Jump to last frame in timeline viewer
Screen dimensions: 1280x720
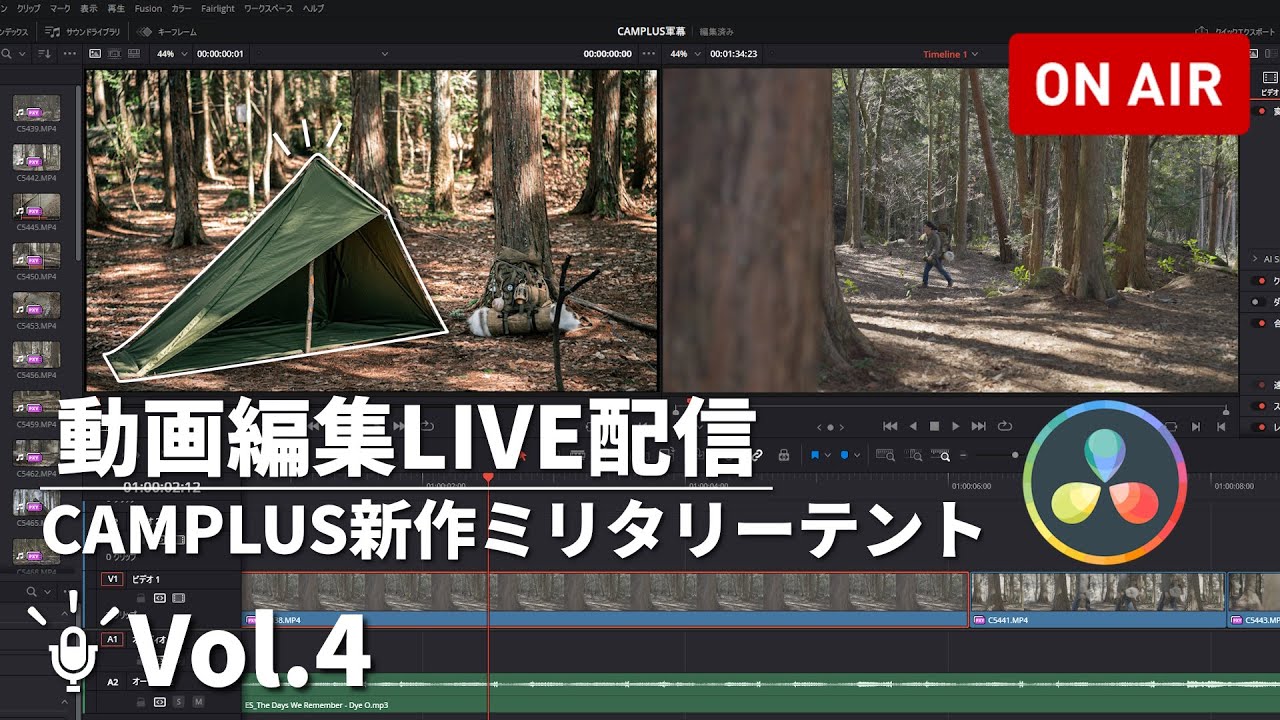coord(979,426)
